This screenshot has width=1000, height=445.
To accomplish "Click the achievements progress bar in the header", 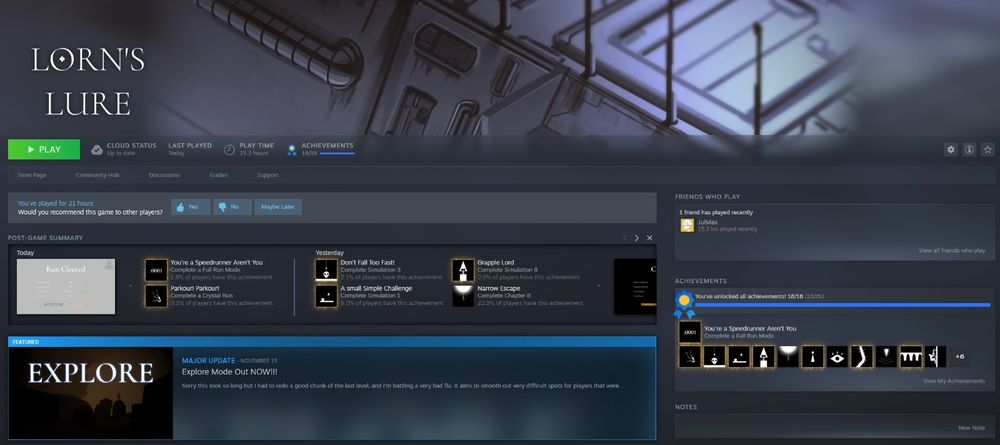I will (x=337, y=154).
